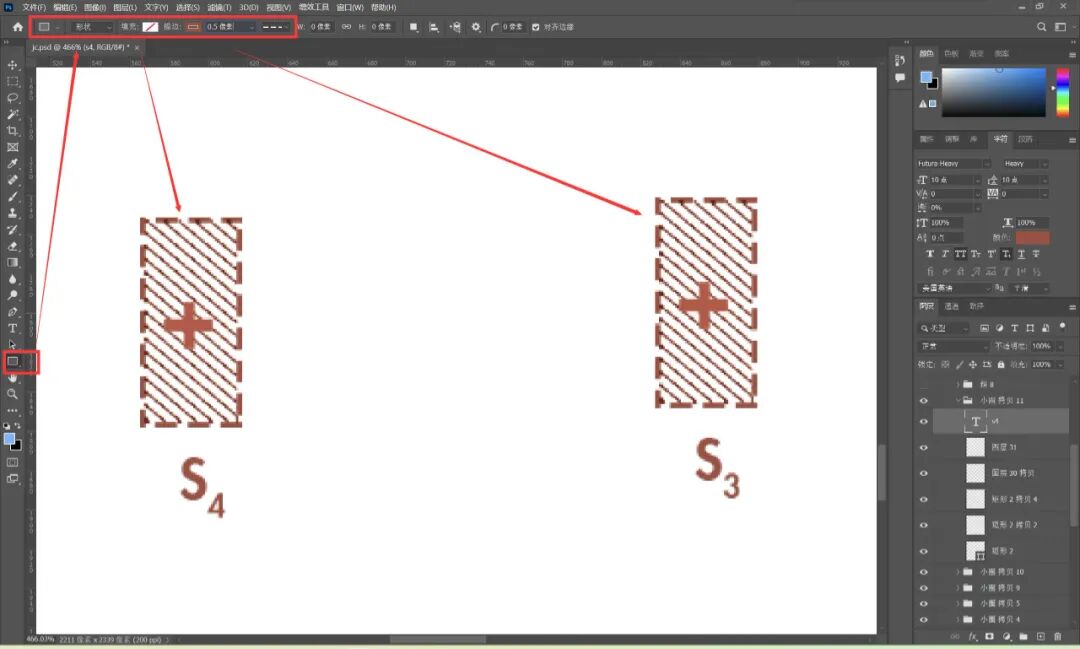Click the vertical hue slider bar in Color panel
Image resolution: width=1080 pixels, height=649 pixels.
point(1063,92)
